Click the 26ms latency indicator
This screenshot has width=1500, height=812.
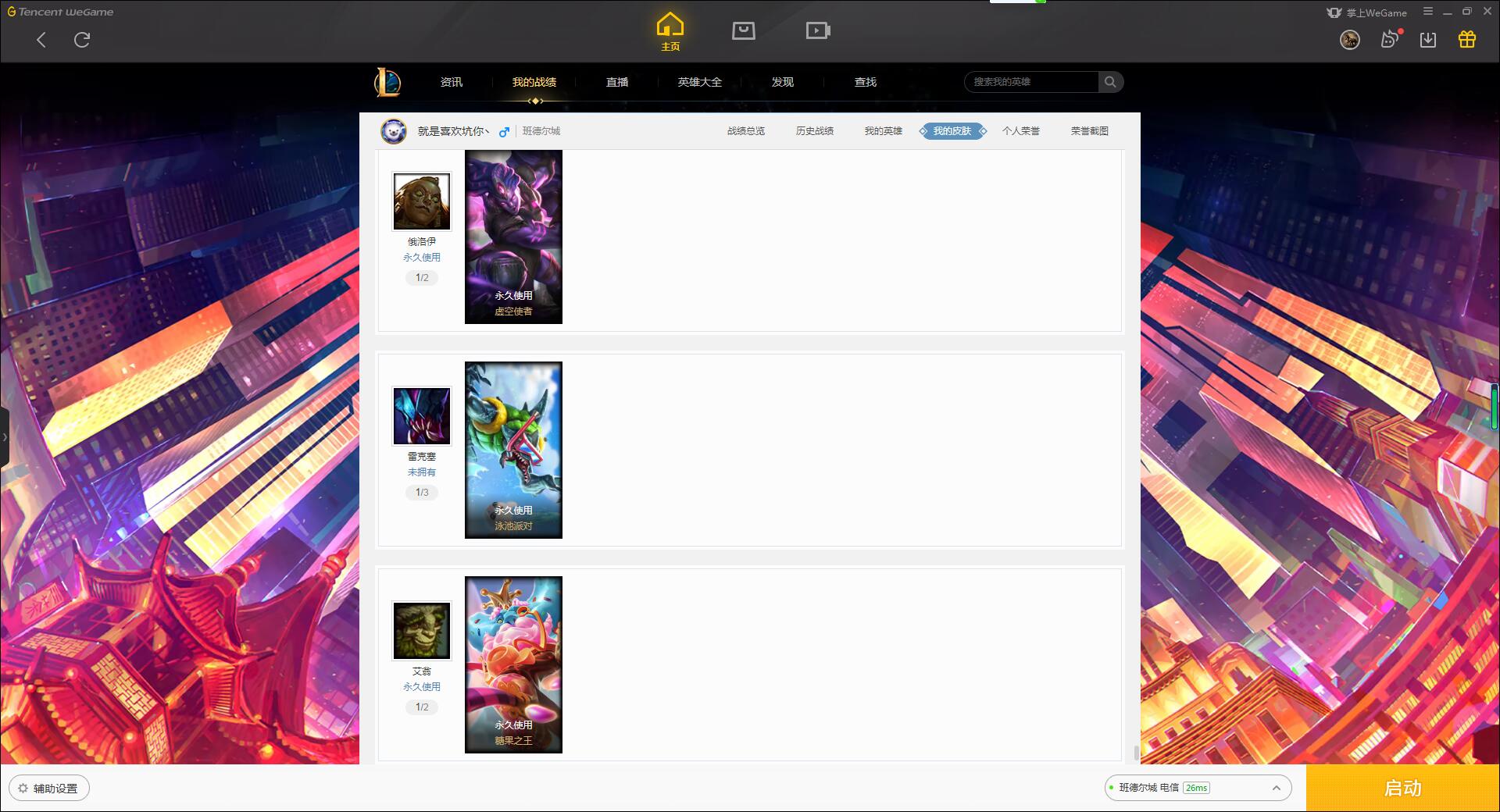1196,789
